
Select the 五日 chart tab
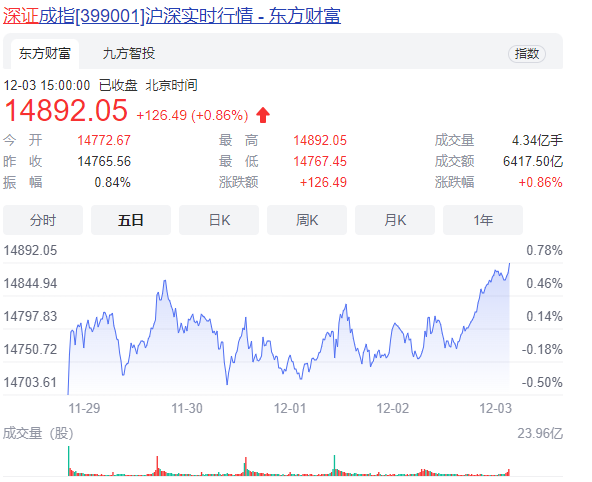[131, 220]
